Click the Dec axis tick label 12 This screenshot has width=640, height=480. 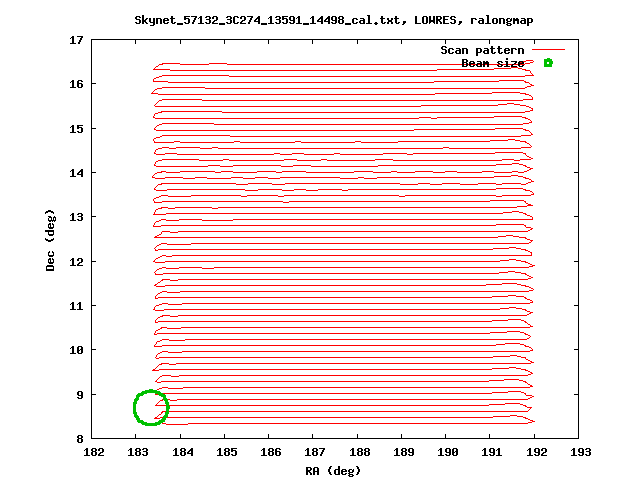(76, 262)
